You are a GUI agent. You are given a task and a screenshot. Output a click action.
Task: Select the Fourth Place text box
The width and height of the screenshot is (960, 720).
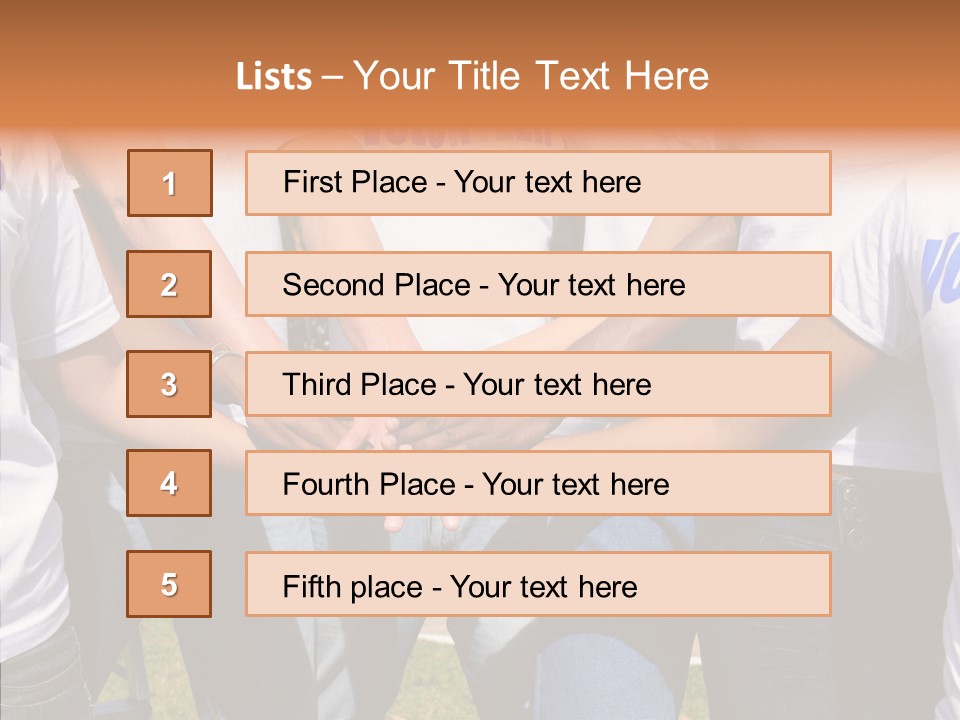tap(538, 483)
